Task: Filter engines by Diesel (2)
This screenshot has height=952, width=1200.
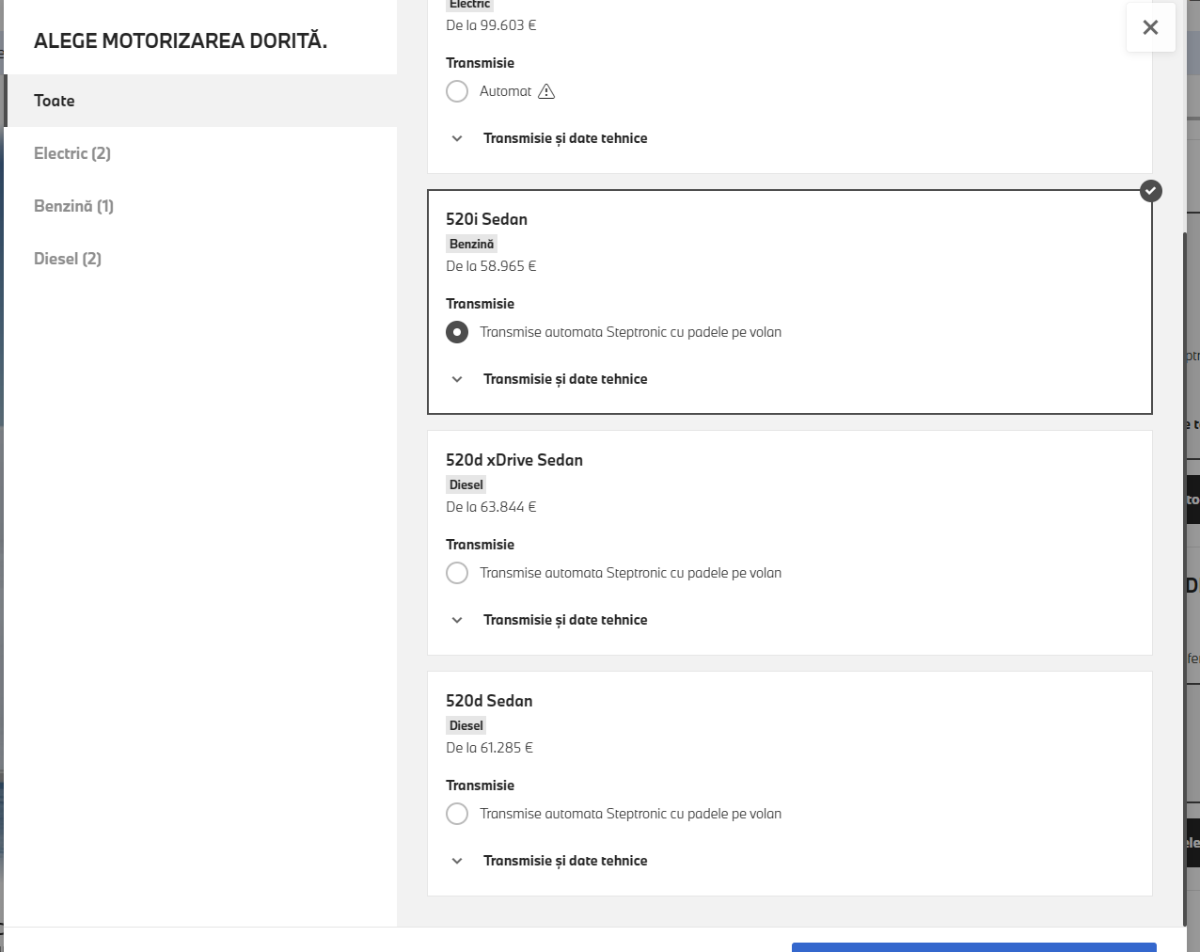Action: coord(68,259)
